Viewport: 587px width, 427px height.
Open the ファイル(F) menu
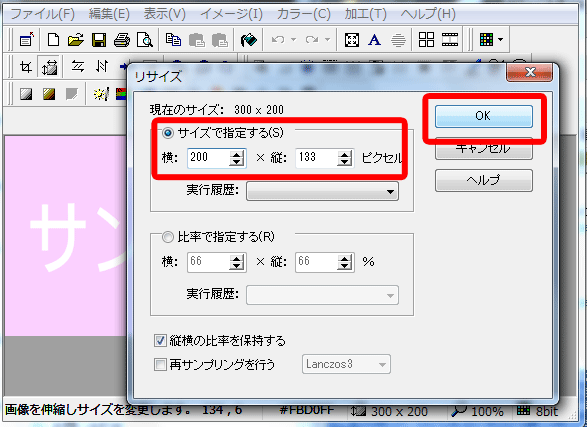point(42,14)
